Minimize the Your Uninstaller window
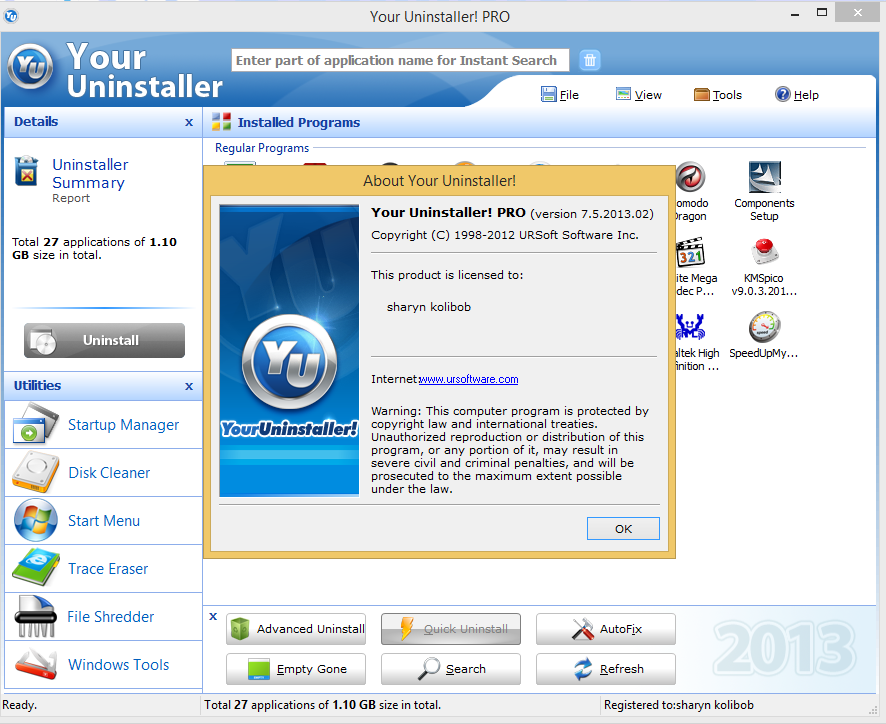The image size is (886, 724). tap(795, 14)
